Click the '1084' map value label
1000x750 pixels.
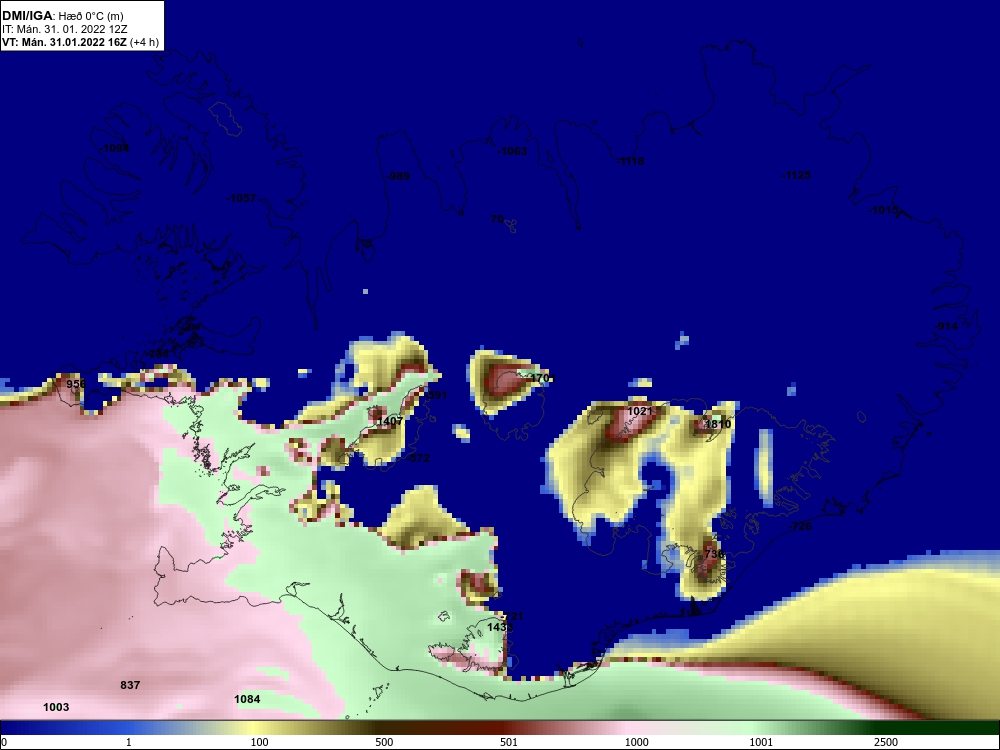click(247, 699)
